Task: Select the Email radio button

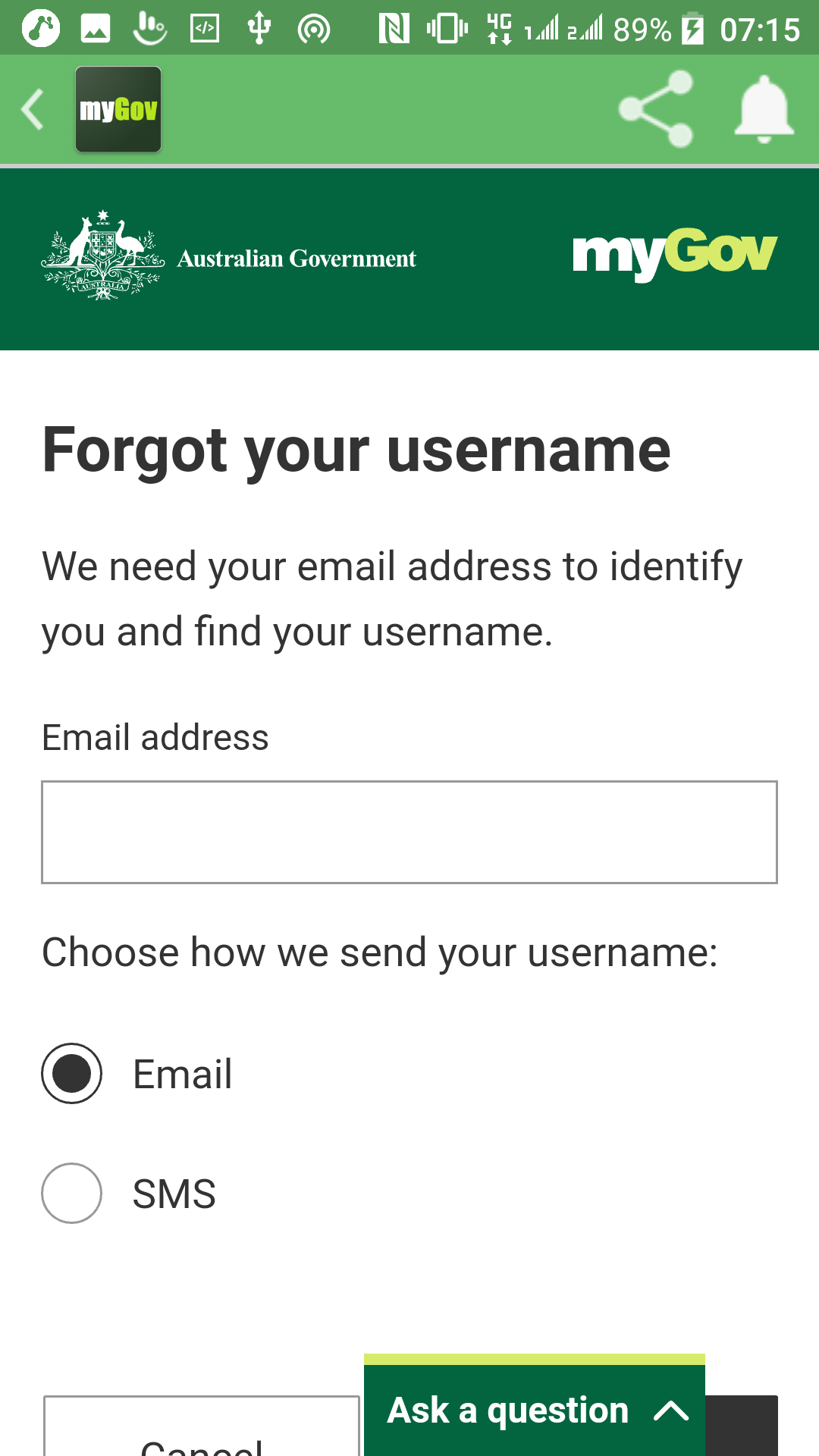Action: tap(72, 1074)
